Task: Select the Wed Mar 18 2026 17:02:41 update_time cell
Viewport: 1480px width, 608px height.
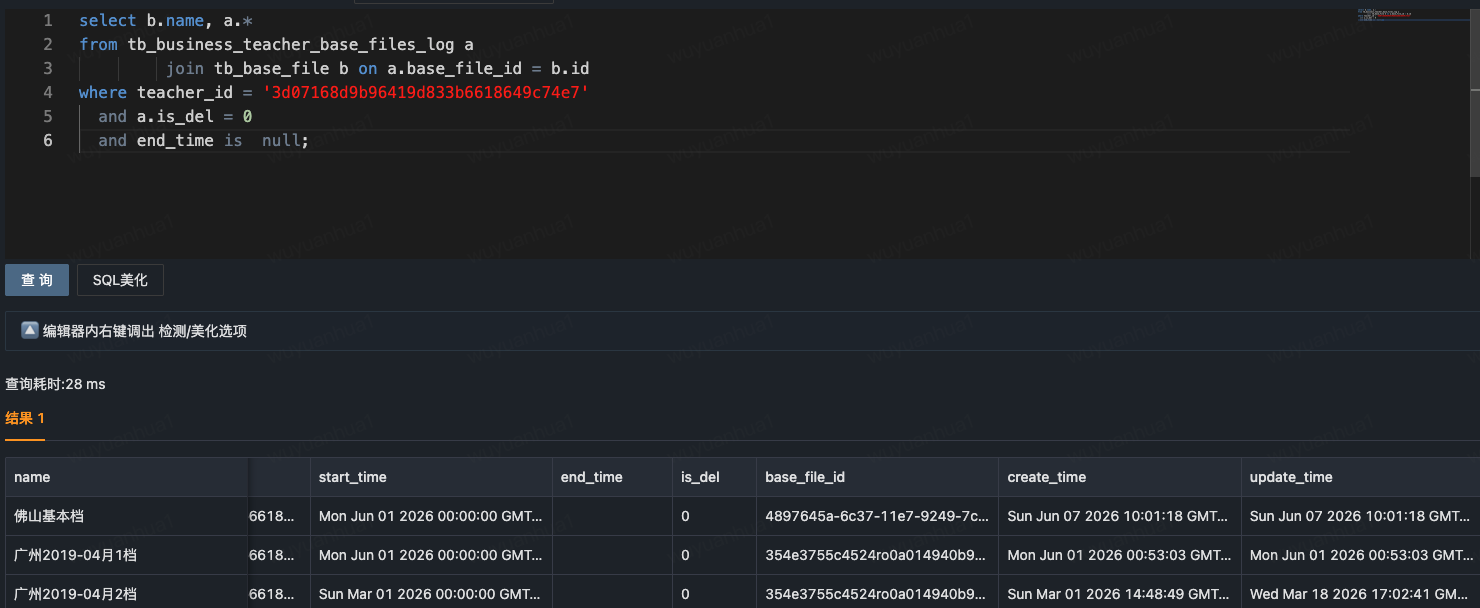Action: (x=1361, y=593)
